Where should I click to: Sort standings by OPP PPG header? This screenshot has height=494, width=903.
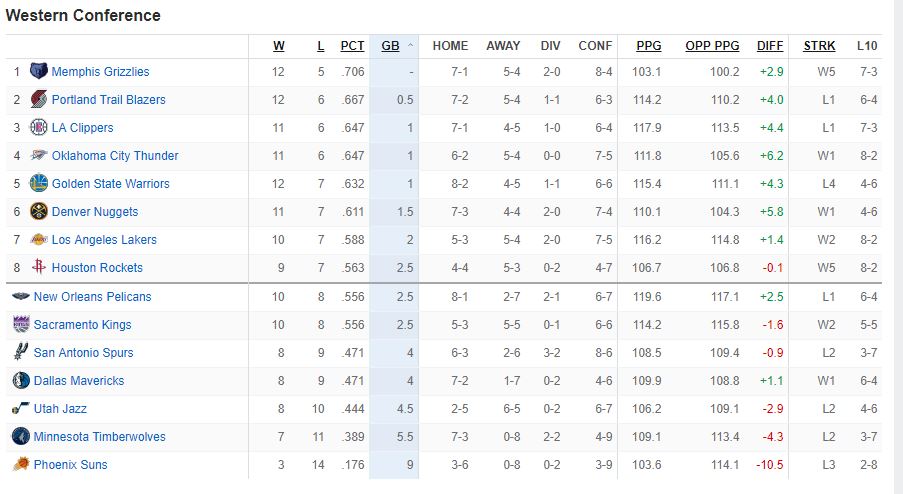[x=712, y=46]
